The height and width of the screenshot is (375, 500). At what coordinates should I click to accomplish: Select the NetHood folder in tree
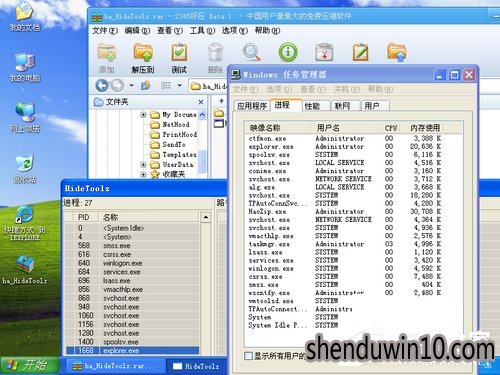170,125
